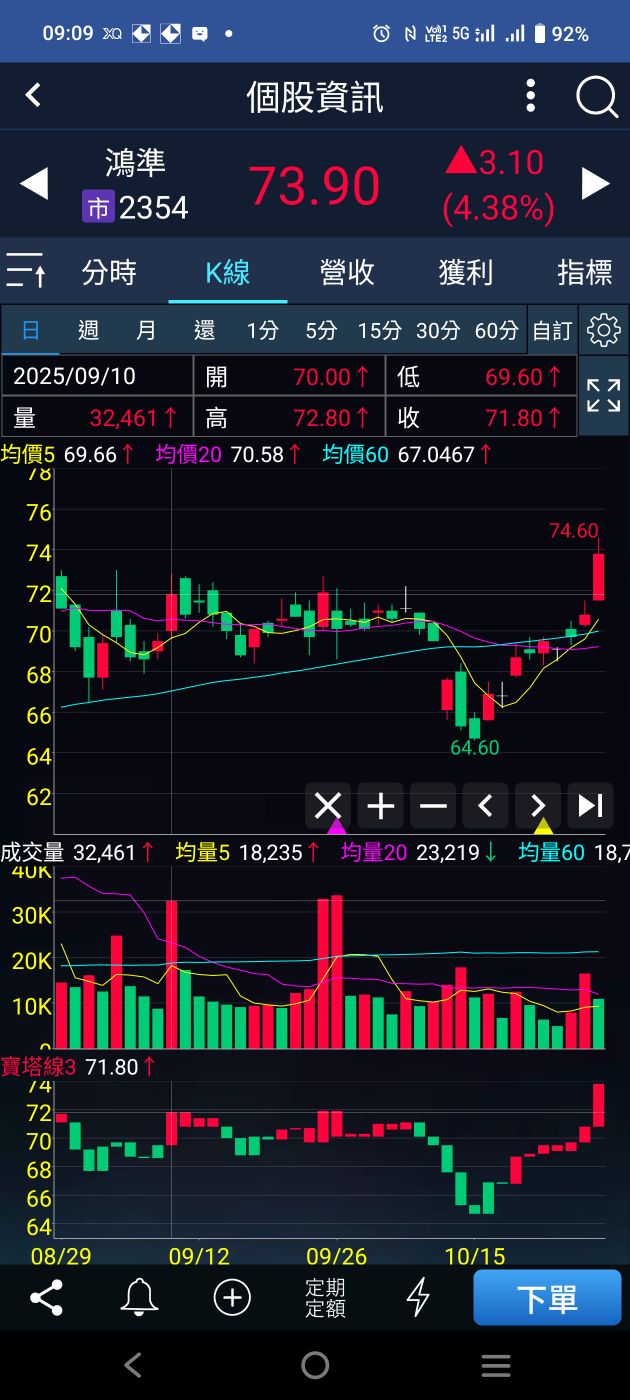630x1400 pixels.
Task: Switch to 獲利 tab
Action: tap(466, 272)
